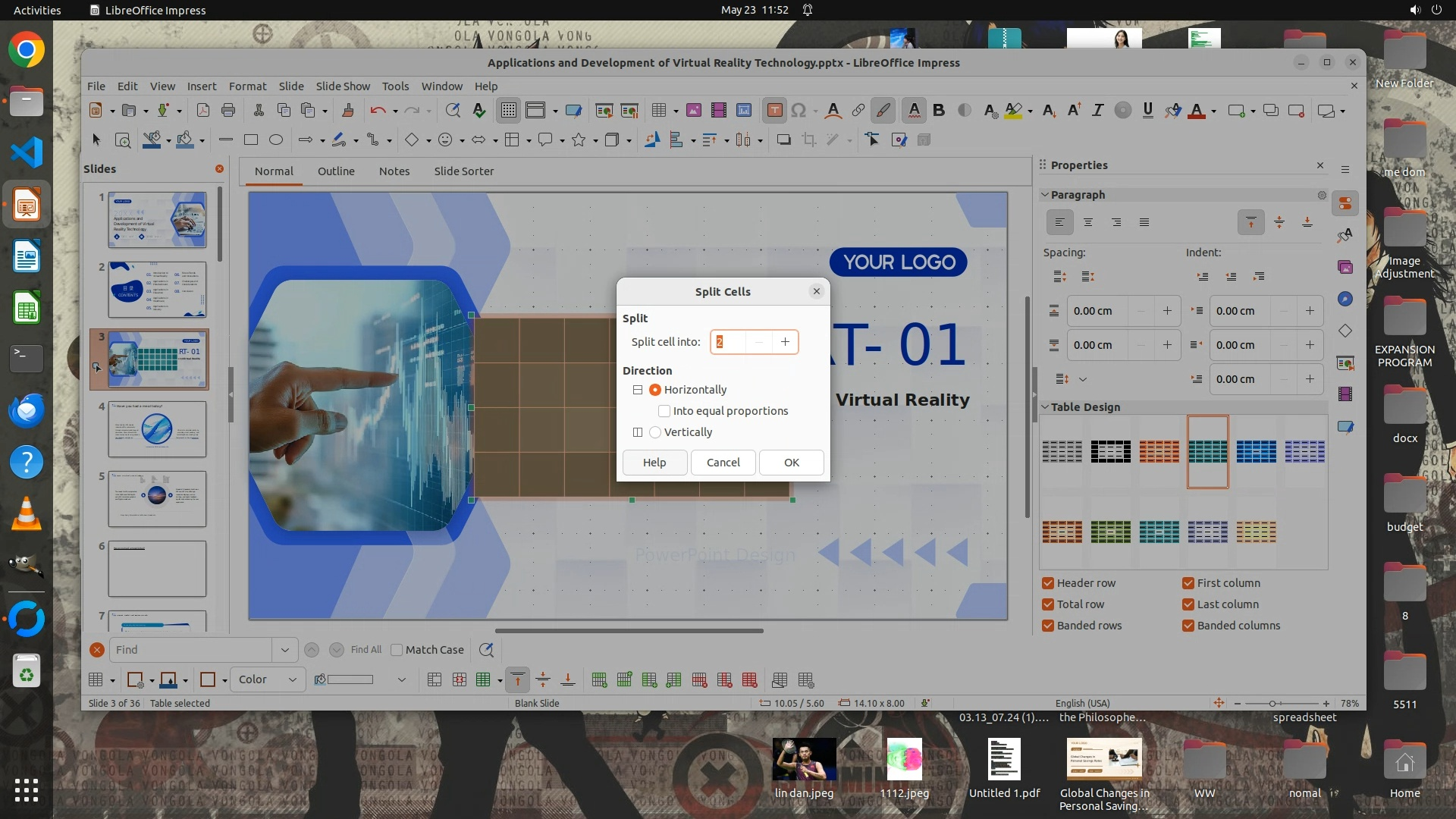The width and height of the screenshot is (1456, 819).
Task: Toggle the Match Case checkbox
Action: pyautogui.click(x=397, y=650)
